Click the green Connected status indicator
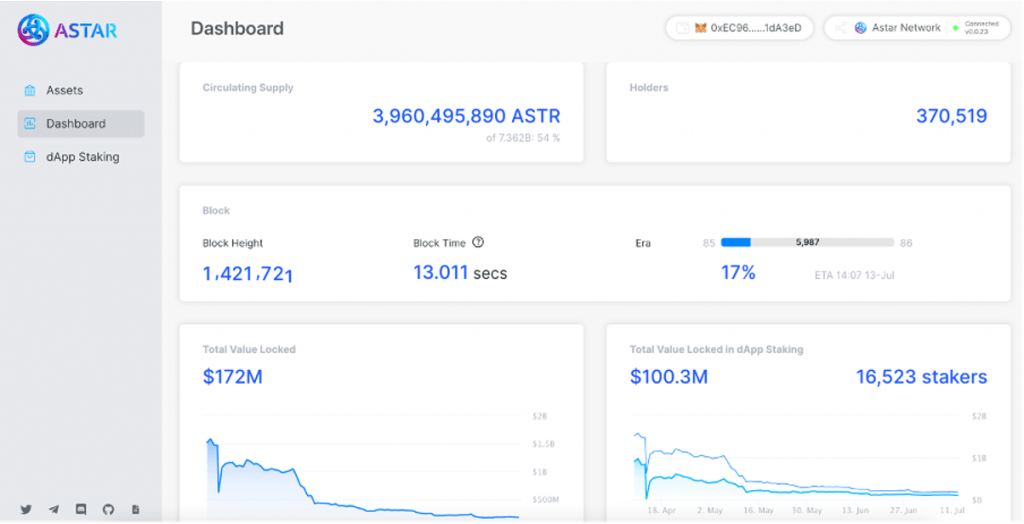Screen dimensions: 1024x524 tap(956, 28)
